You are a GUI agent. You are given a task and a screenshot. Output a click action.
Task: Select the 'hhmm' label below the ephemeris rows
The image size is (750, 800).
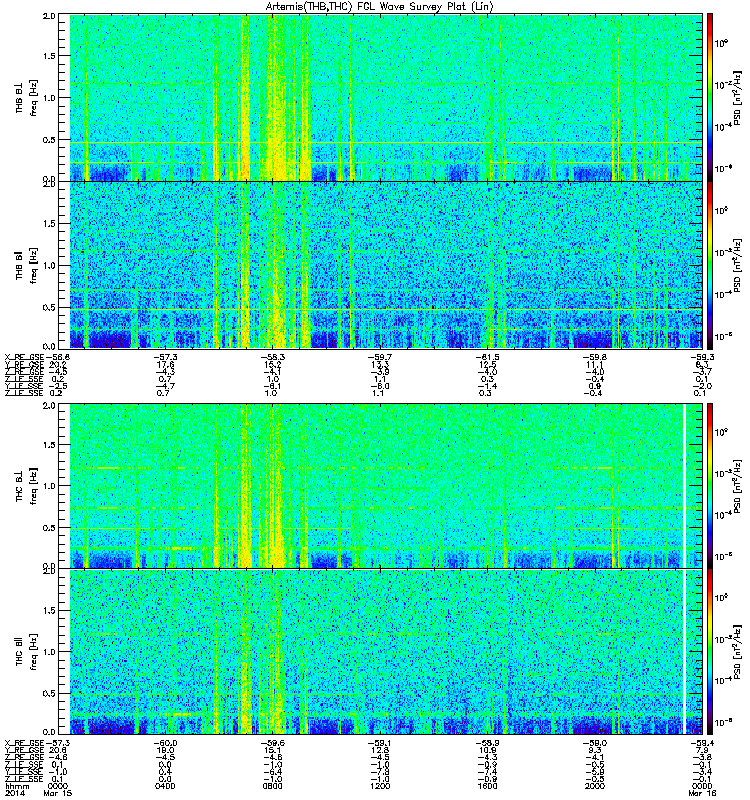(17, 785)
